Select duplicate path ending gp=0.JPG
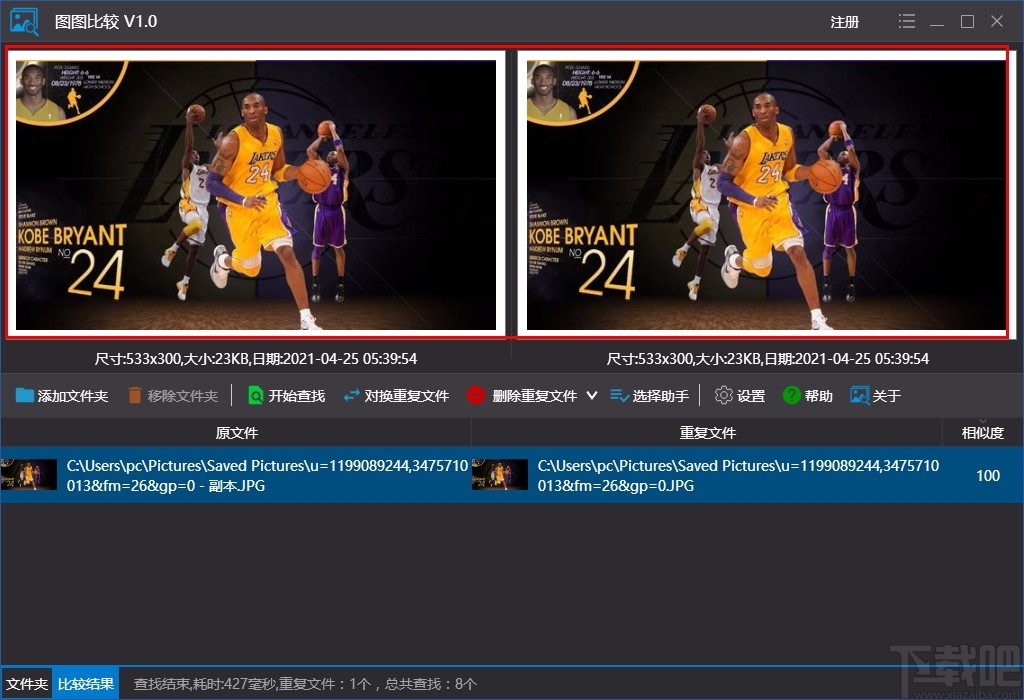This screenshot has height=700, width=1024. 738,475
